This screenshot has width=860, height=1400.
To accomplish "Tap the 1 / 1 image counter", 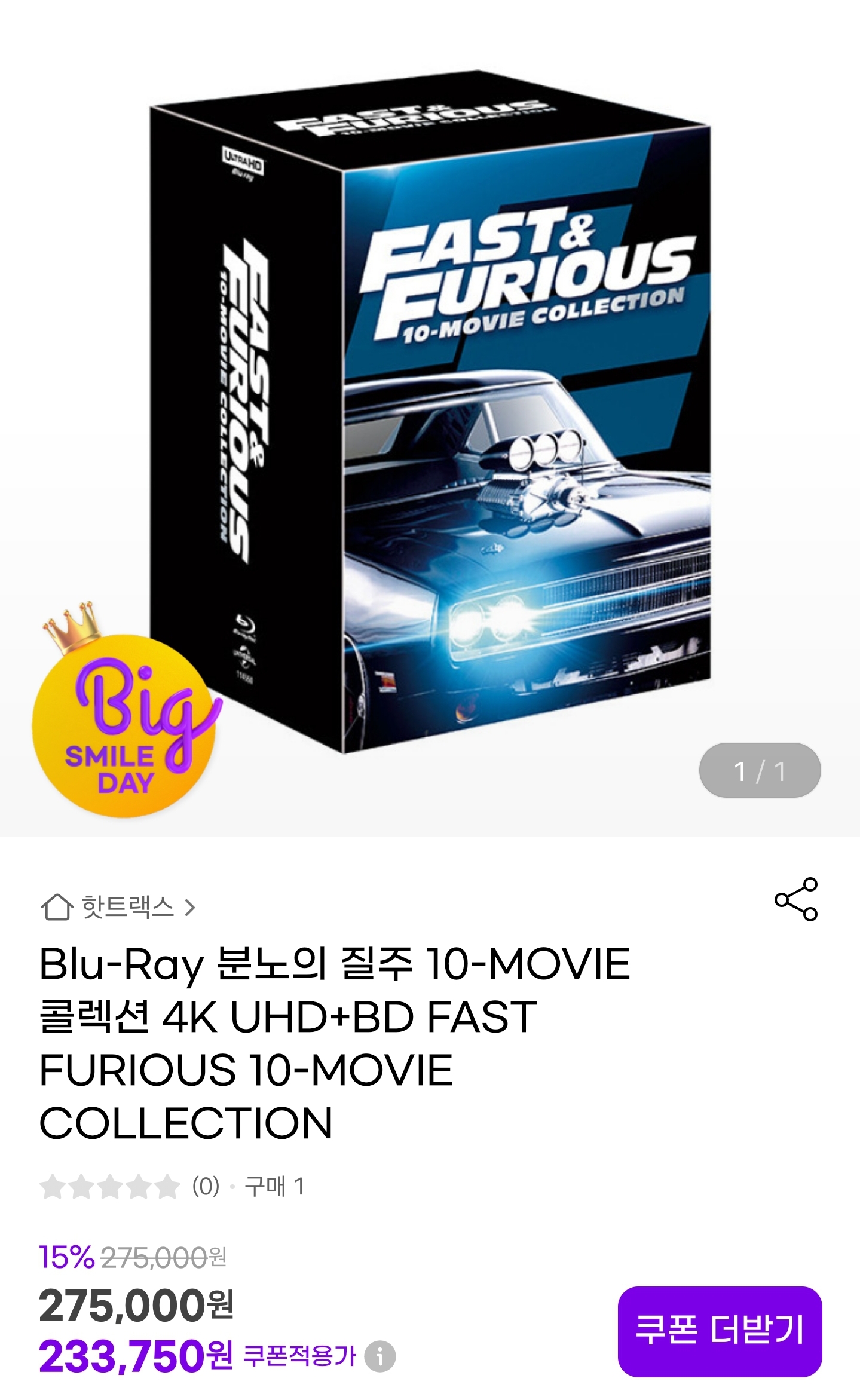I will pos(760,770).
